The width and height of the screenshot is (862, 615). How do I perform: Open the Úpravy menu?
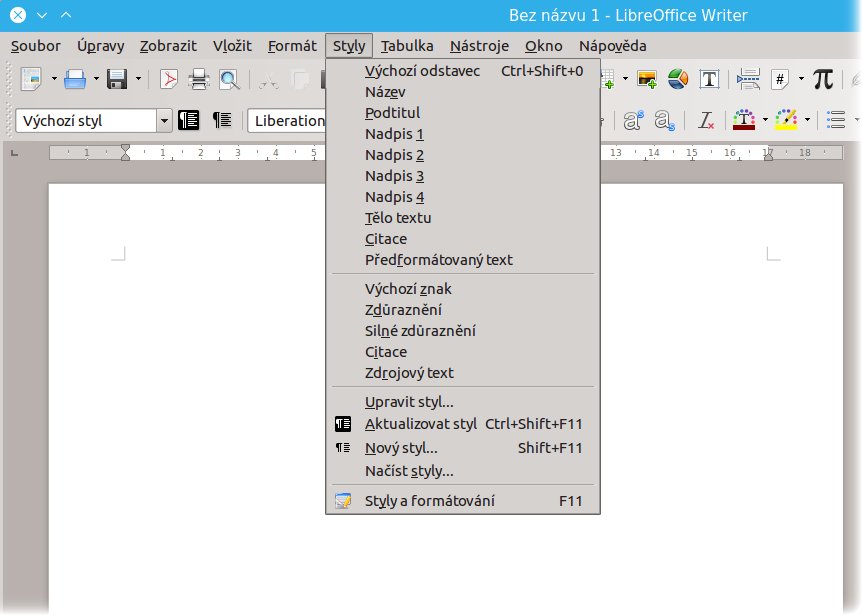point(101,46)
